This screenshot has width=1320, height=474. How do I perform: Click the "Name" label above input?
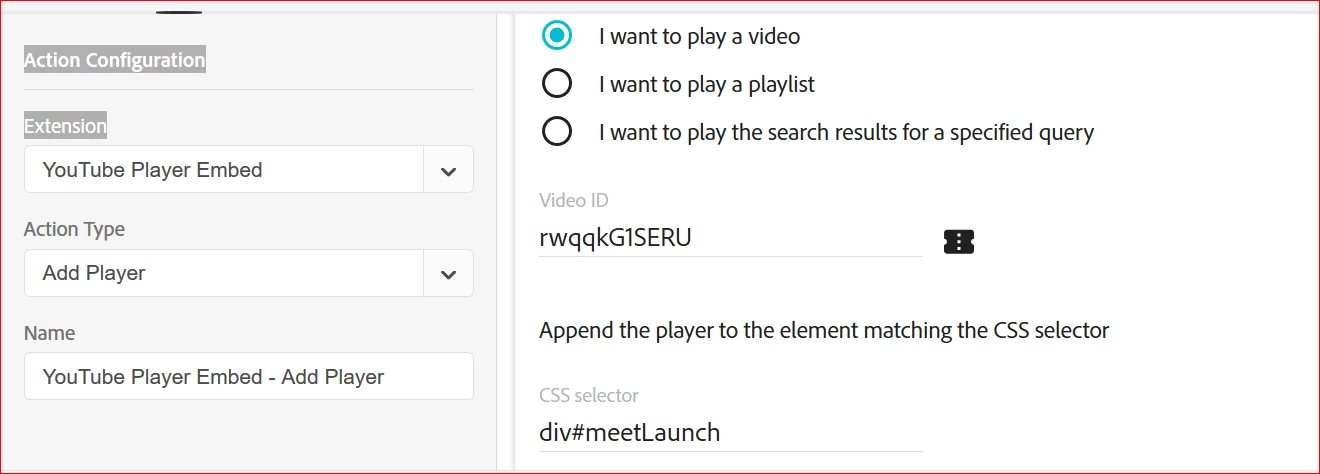click(49, 332)
